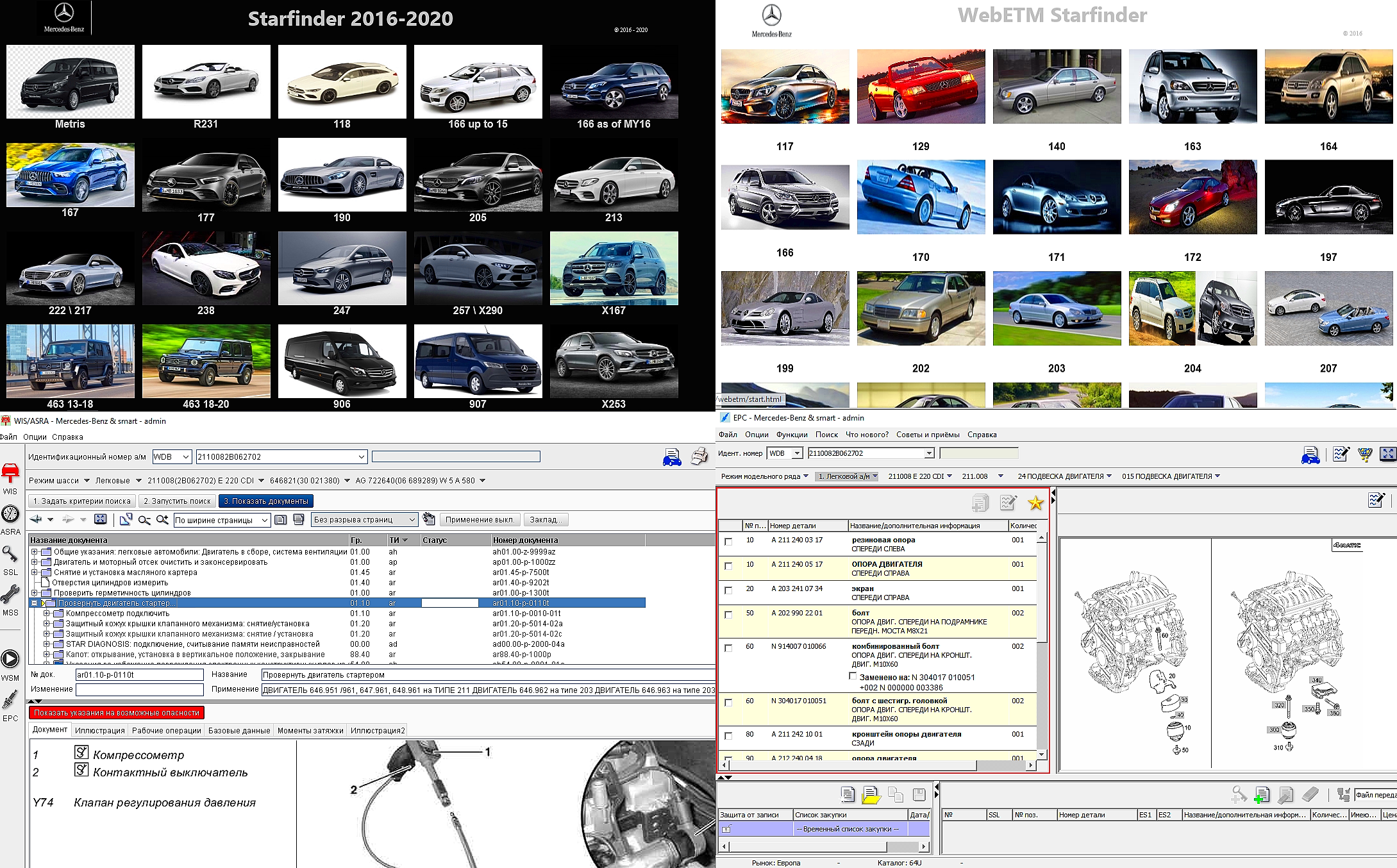Click the '2. Запустить поиск' button
1397x868 pixels.
tap(177, 501)
